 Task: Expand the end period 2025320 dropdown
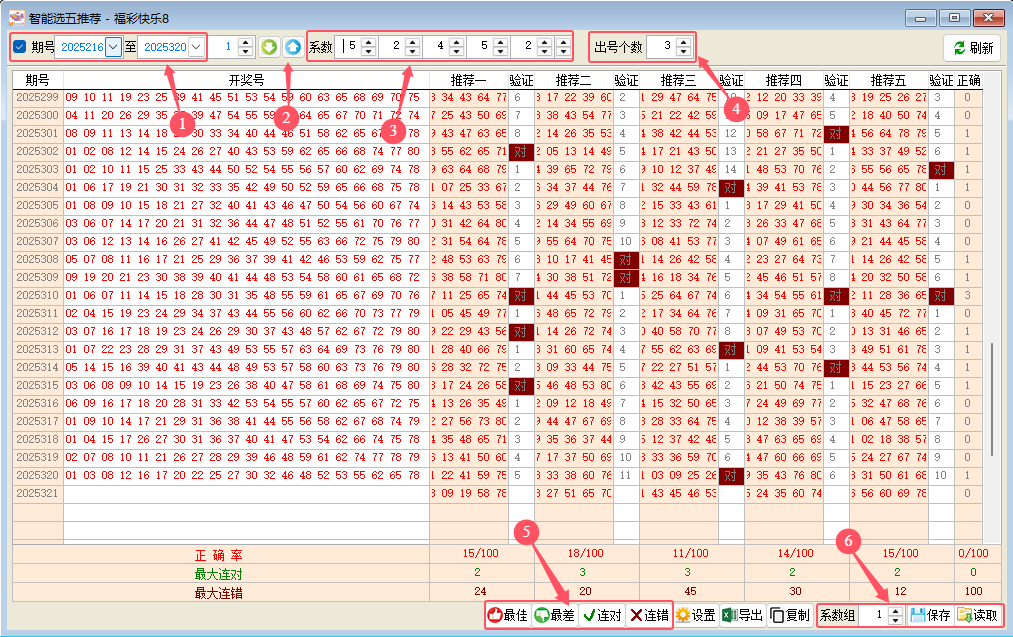coord(195,47)
